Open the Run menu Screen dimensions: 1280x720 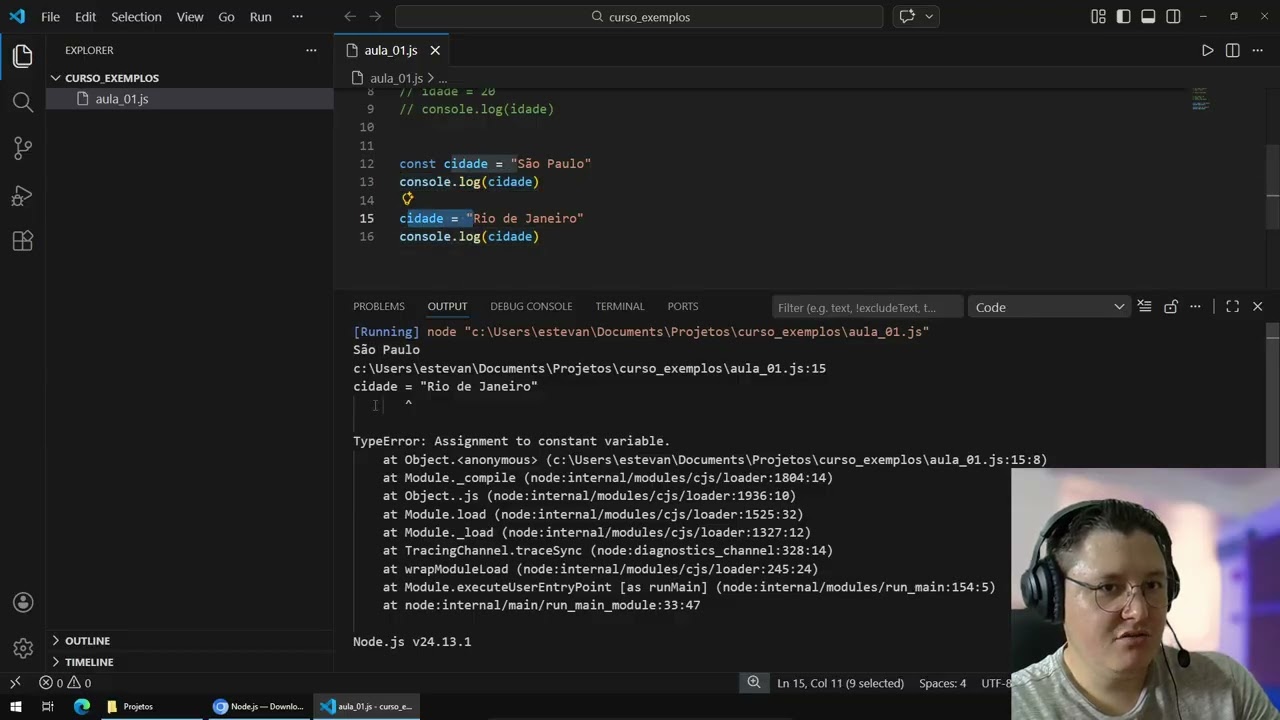click(260, 17)
